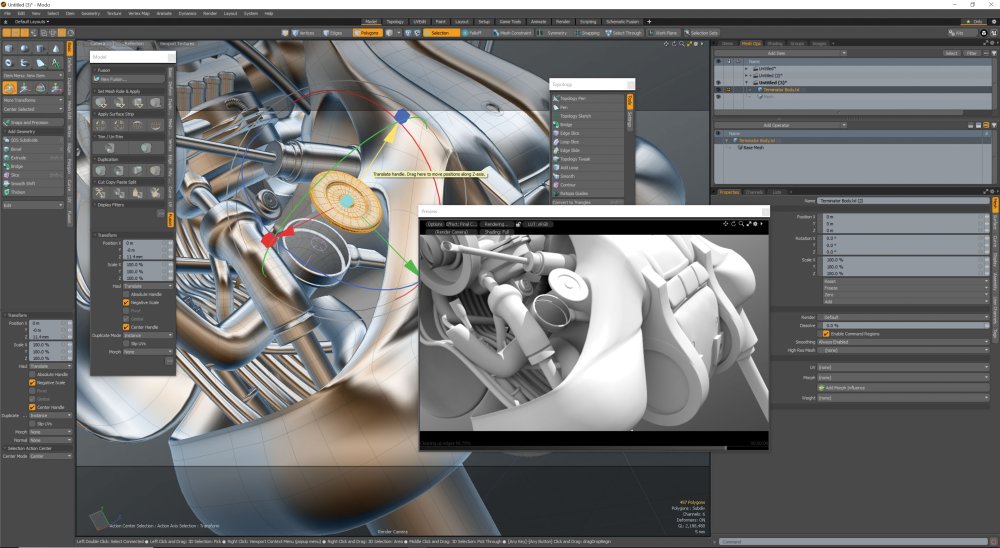Image resolution: width=1000 pixels, height=548 pixels.
Task: Toggle Absolute Handle in the Model panel
Action: click(x=126, y=294)
